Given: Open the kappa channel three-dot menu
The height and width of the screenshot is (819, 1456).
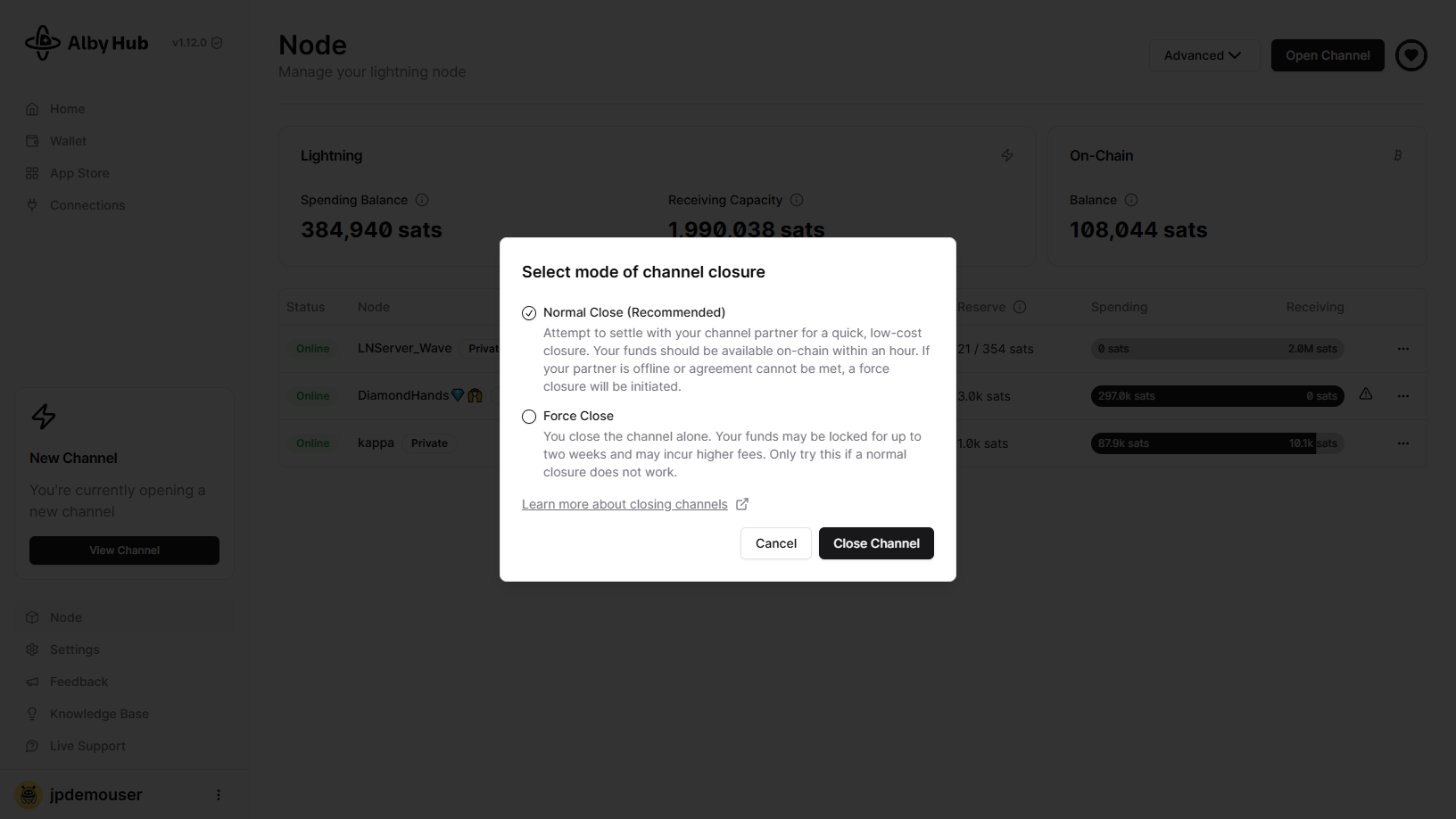Looking at the screenshot, I should (x=1403, y=443).
